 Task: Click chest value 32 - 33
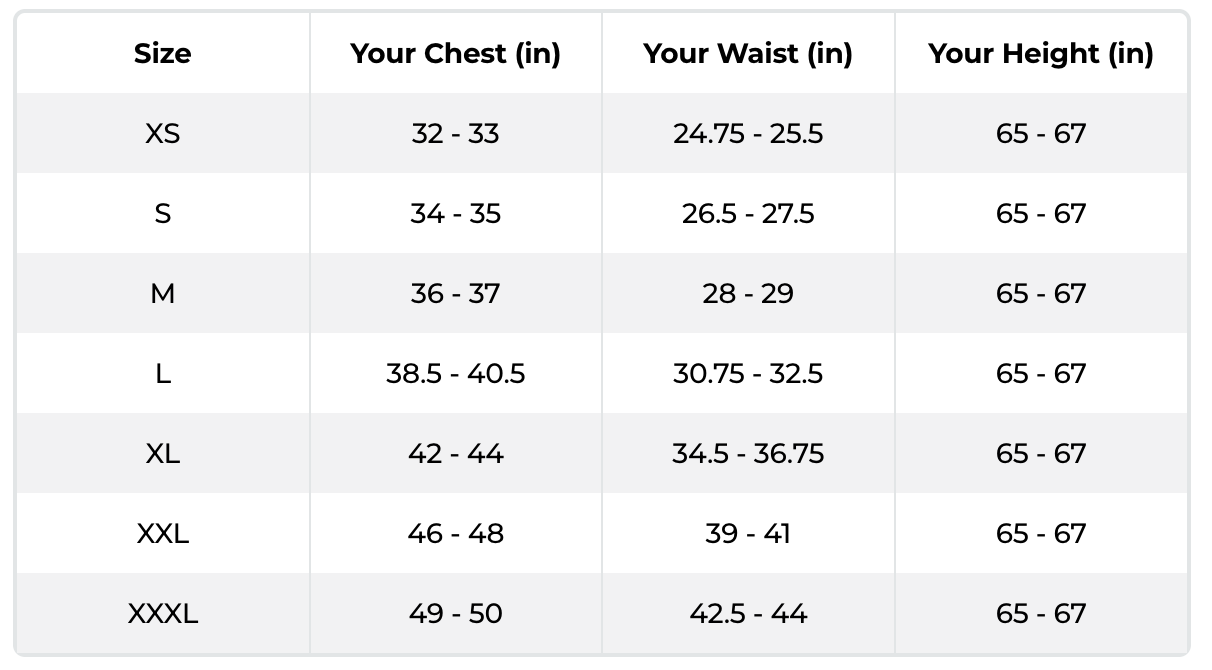pos(455,133)
